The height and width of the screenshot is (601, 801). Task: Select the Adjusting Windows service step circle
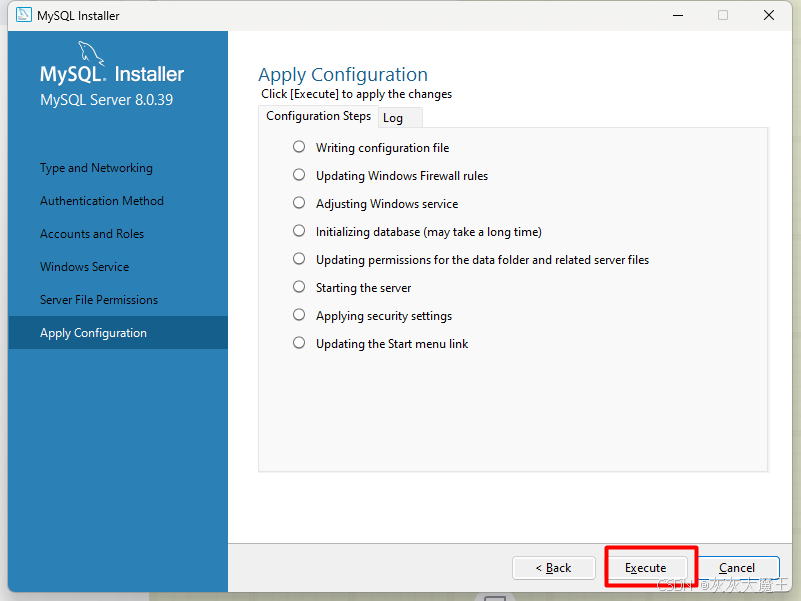click(299, 203)
